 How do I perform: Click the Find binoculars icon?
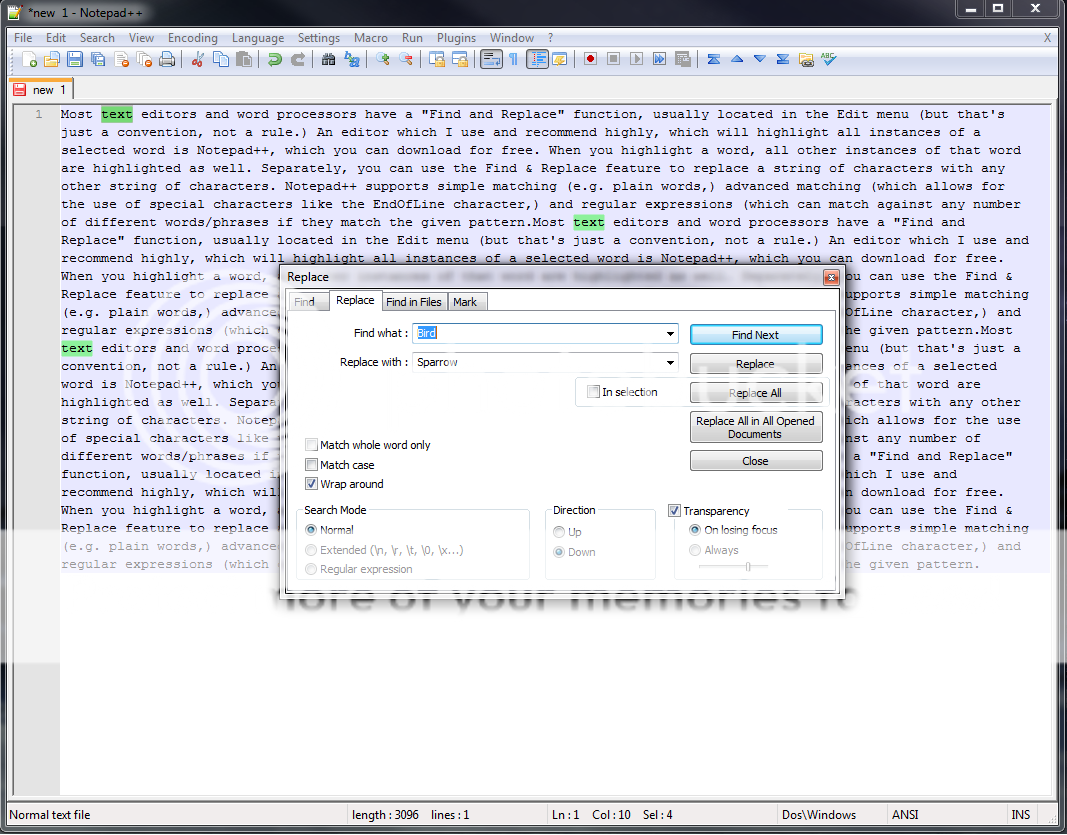pyautogui.click(x=329, y=60)
